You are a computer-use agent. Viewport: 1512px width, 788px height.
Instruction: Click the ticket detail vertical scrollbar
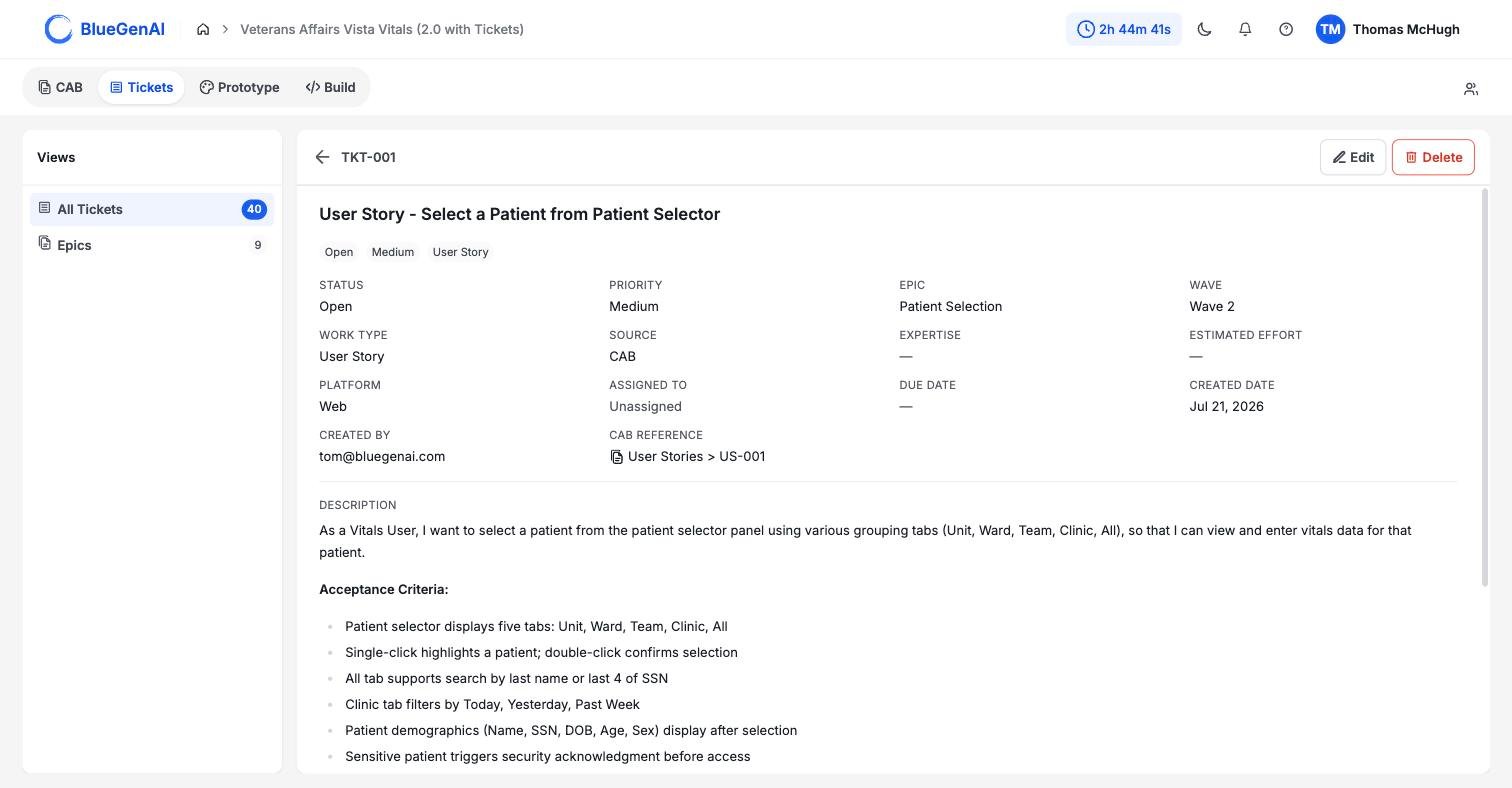tap(1485, 387)
